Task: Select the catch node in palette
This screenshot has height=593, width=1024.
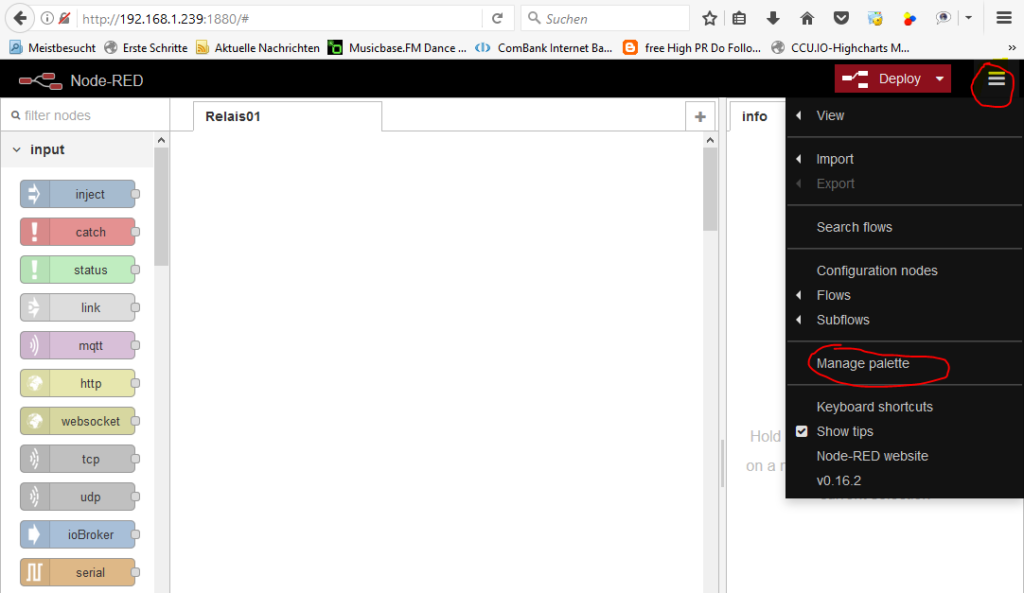Action: click(78, 232)
